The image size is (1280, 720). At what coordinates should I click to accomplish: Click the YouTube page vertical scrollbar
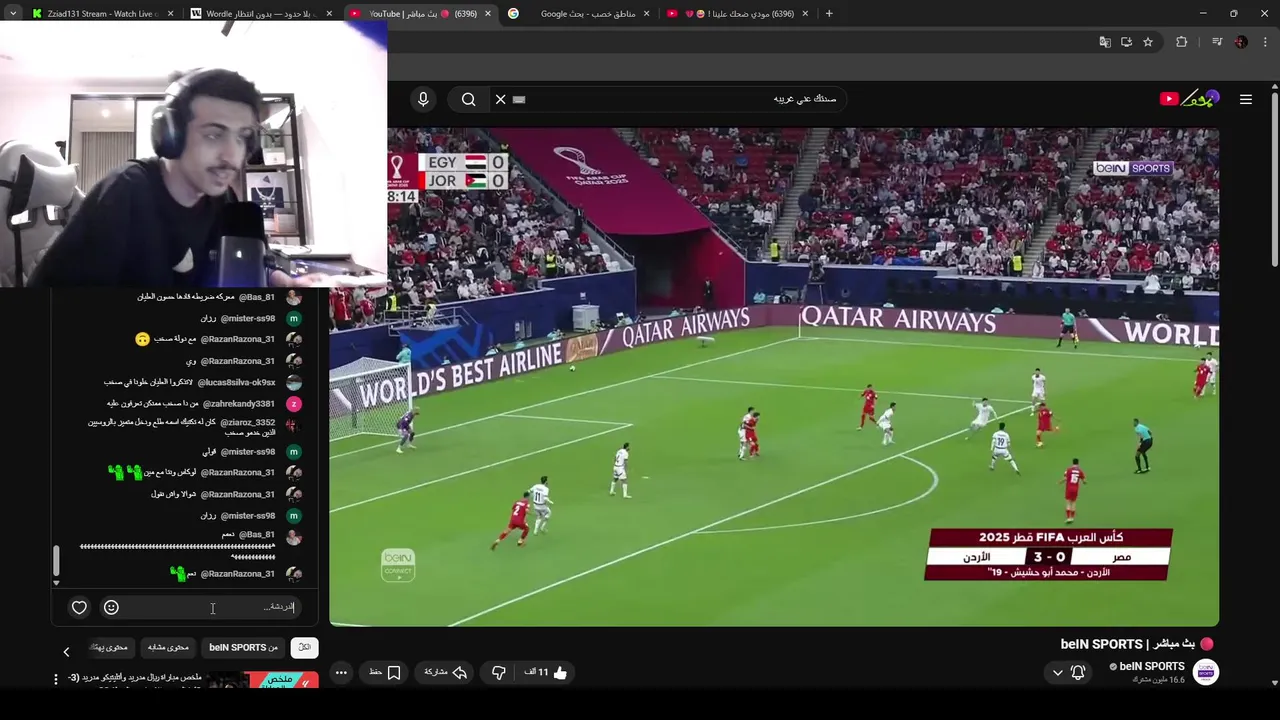[x=1275, y=180]
